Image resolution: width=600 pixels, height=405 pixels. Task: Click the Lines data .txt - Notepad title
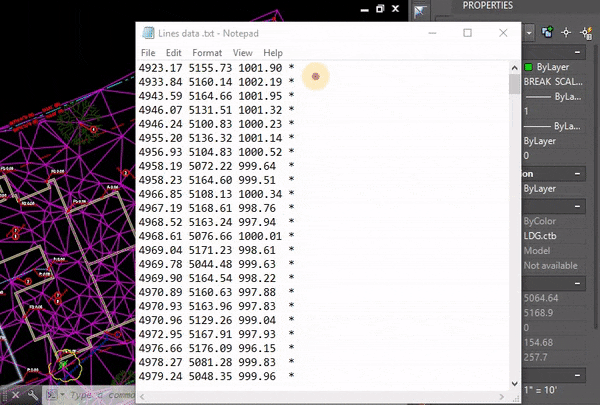209,33
